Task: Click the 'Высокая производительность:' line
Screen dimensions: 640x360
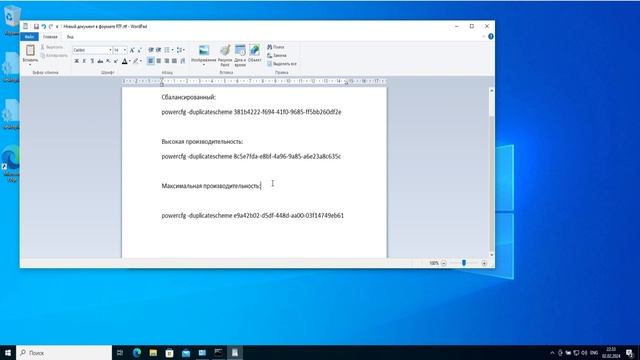Action: 202,142
